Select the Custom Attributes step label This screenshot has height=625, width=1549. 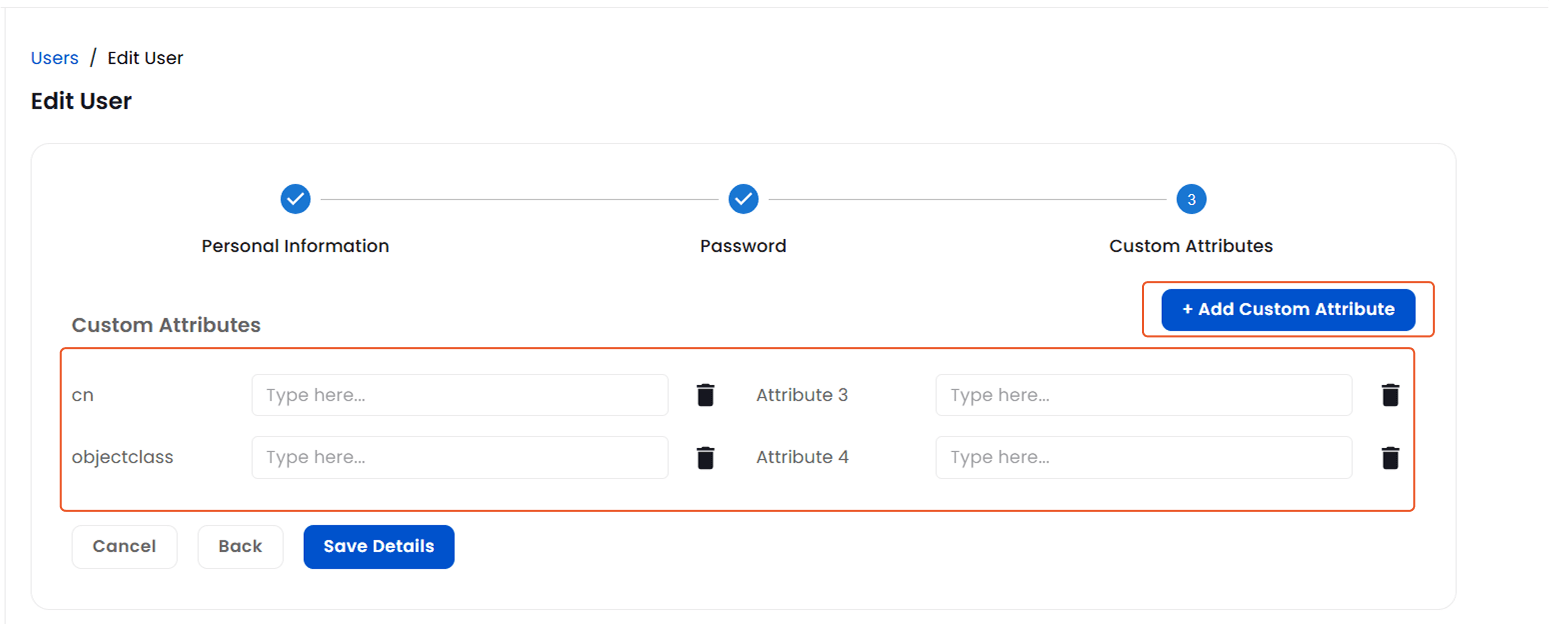click(1190, 245)
